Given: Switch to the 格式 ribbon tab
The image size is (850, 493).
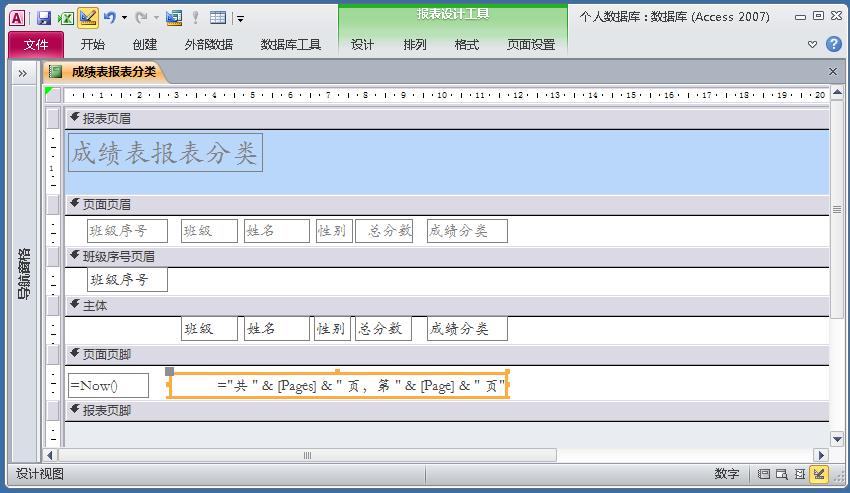Looking at the screenshot, I should [x=467, y=44].
